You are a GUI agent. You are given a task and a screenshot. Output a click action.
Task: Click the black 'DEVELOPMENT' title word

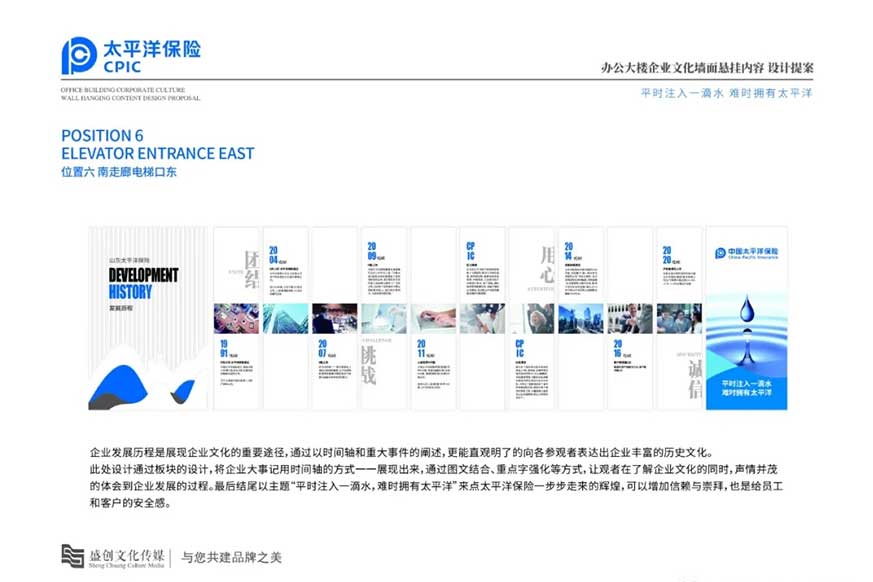point(144,275)
